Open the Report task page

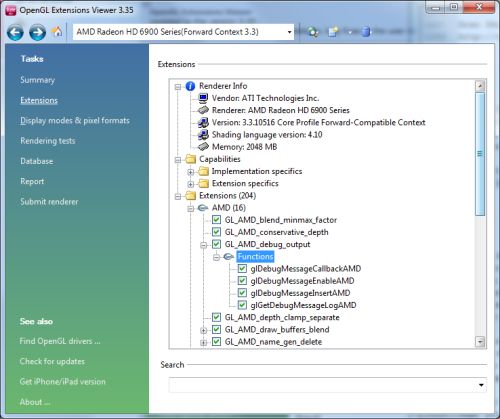point(32,181)
